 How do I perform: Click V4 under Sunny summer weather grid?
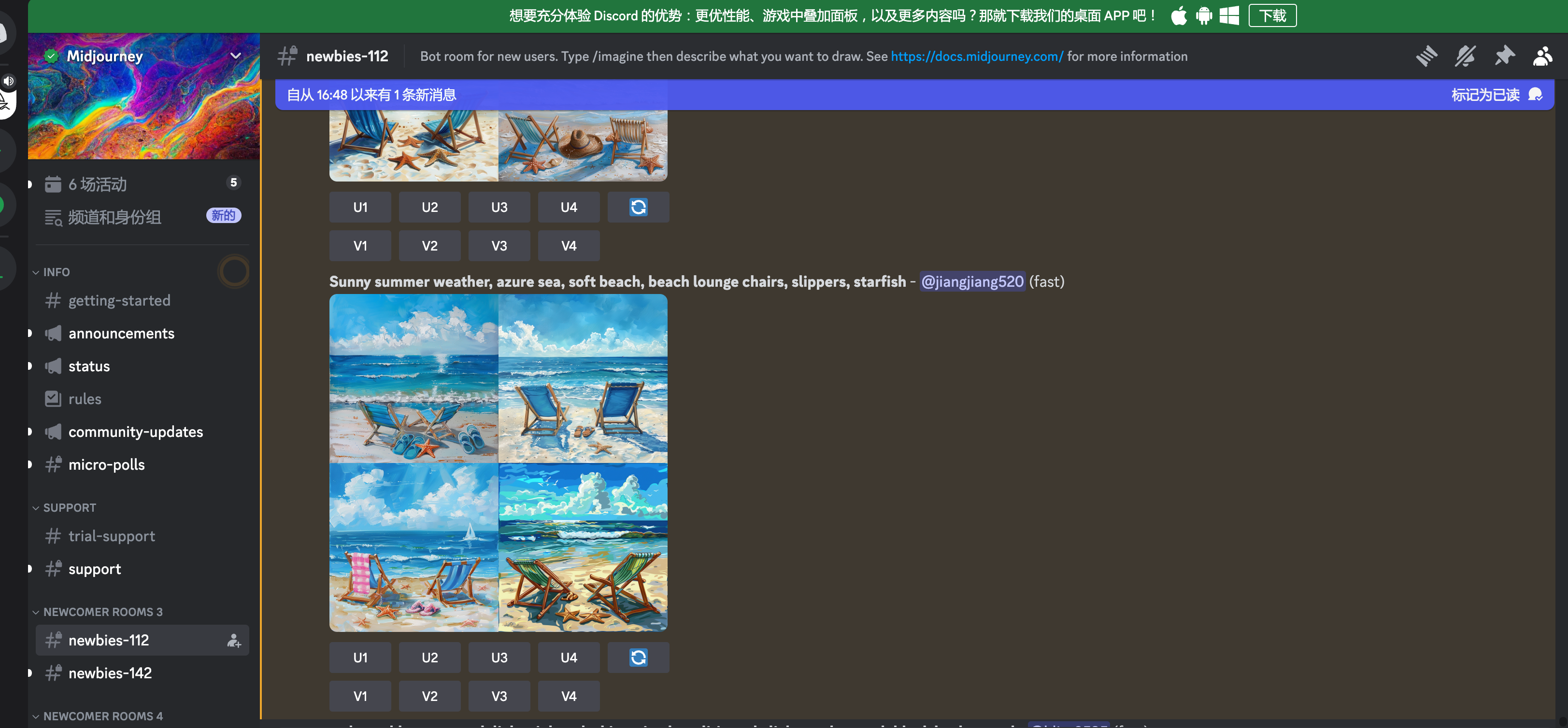[569, 696]
